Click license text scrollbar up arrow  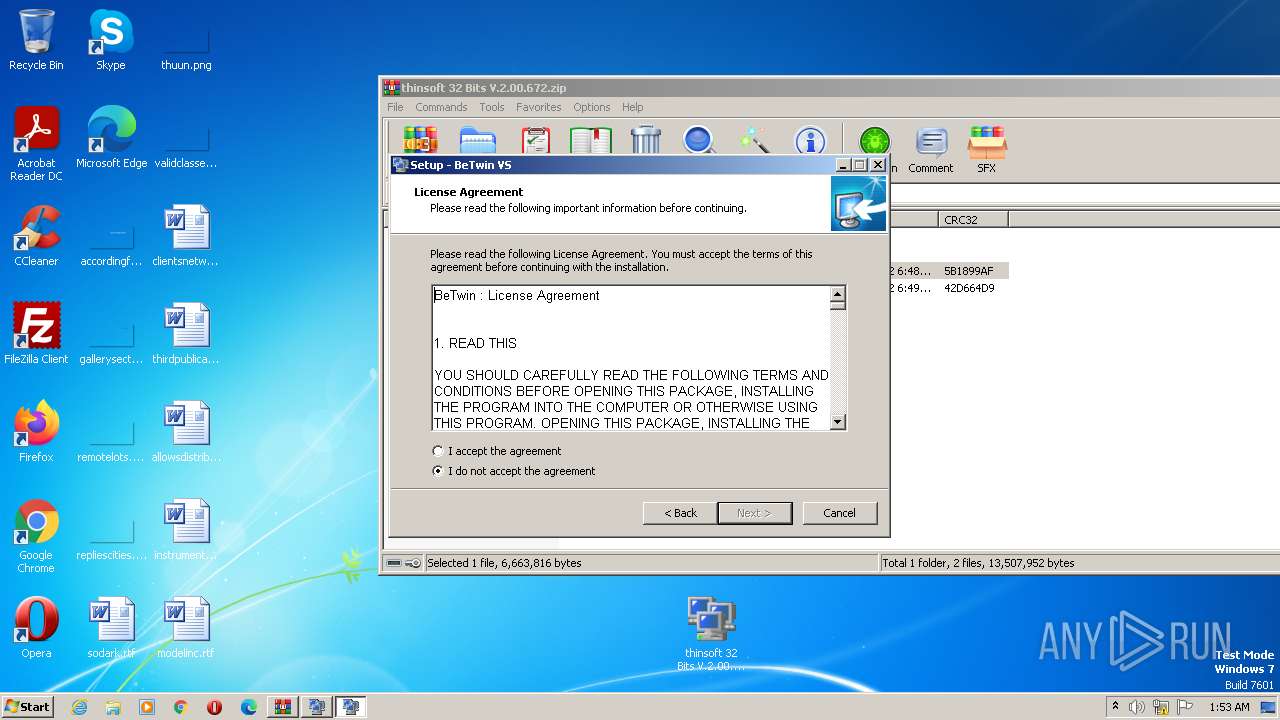838,294
